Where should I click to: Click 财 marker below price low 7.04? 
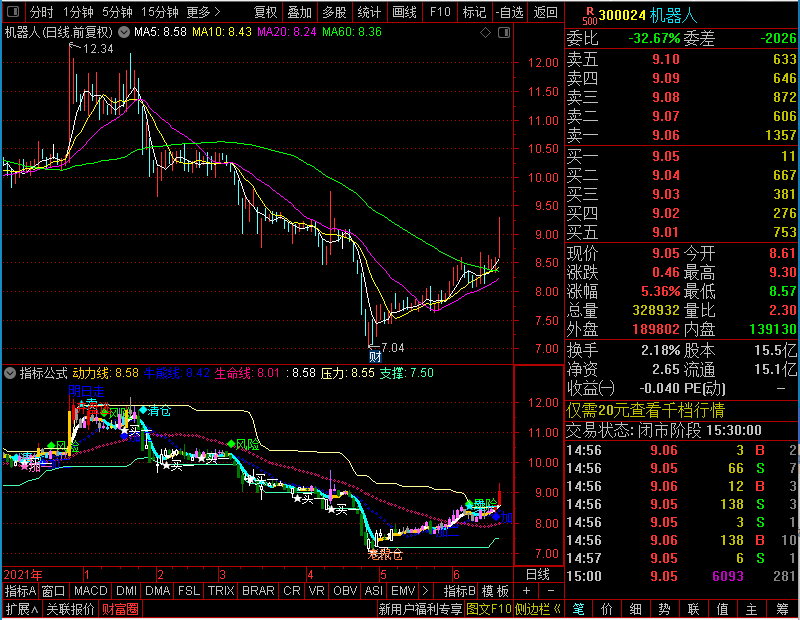coord(375,357)
